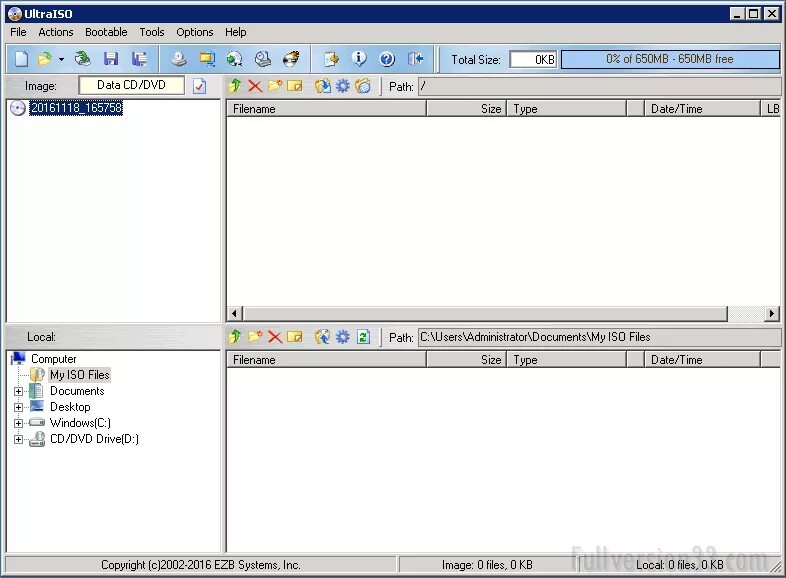The image size is (786, 578).
Task: Click the Add files icon in Local pane toolbar
Action: coord(323,337)
